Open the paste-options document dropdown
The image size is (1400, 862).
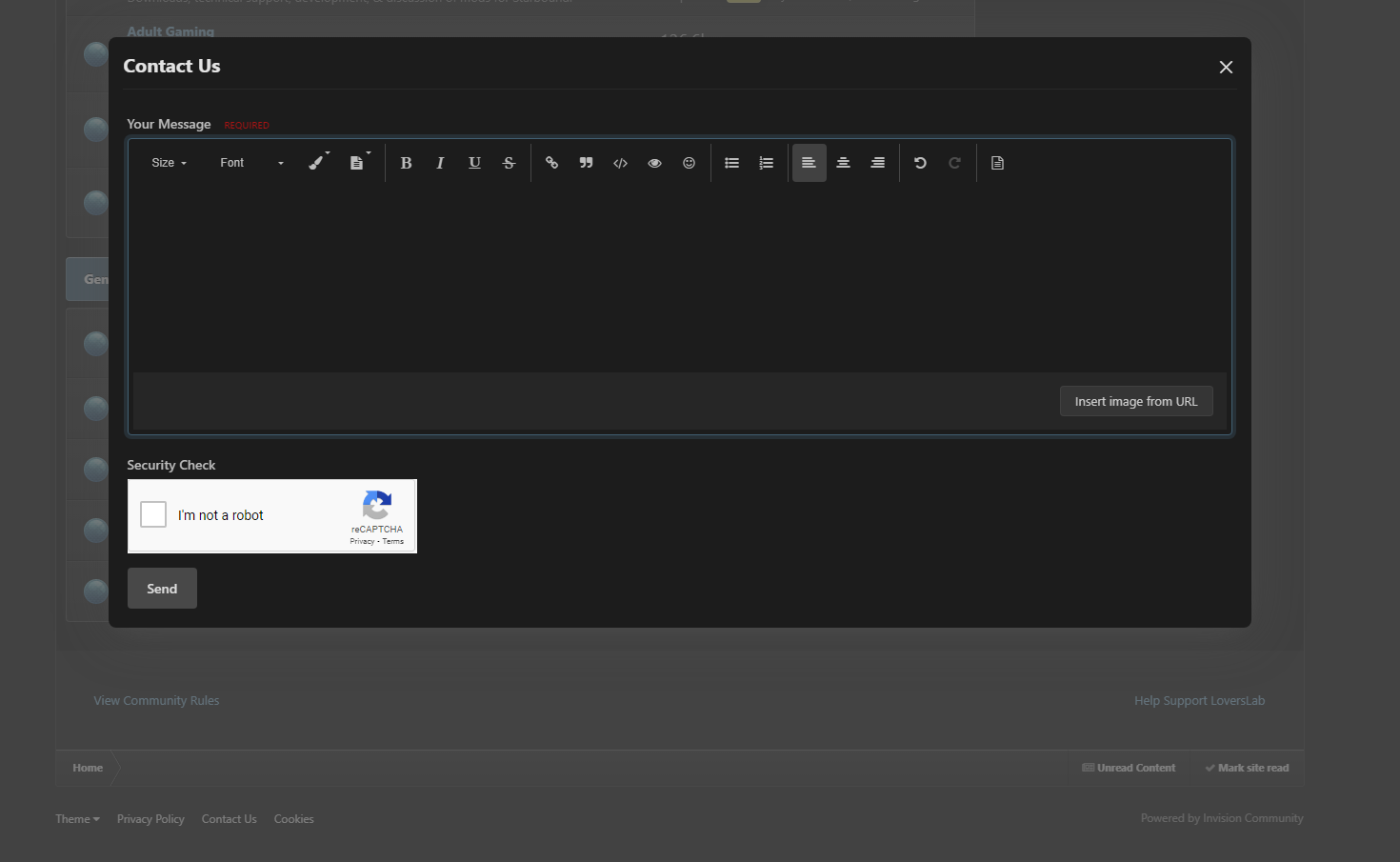pos(359,162)
